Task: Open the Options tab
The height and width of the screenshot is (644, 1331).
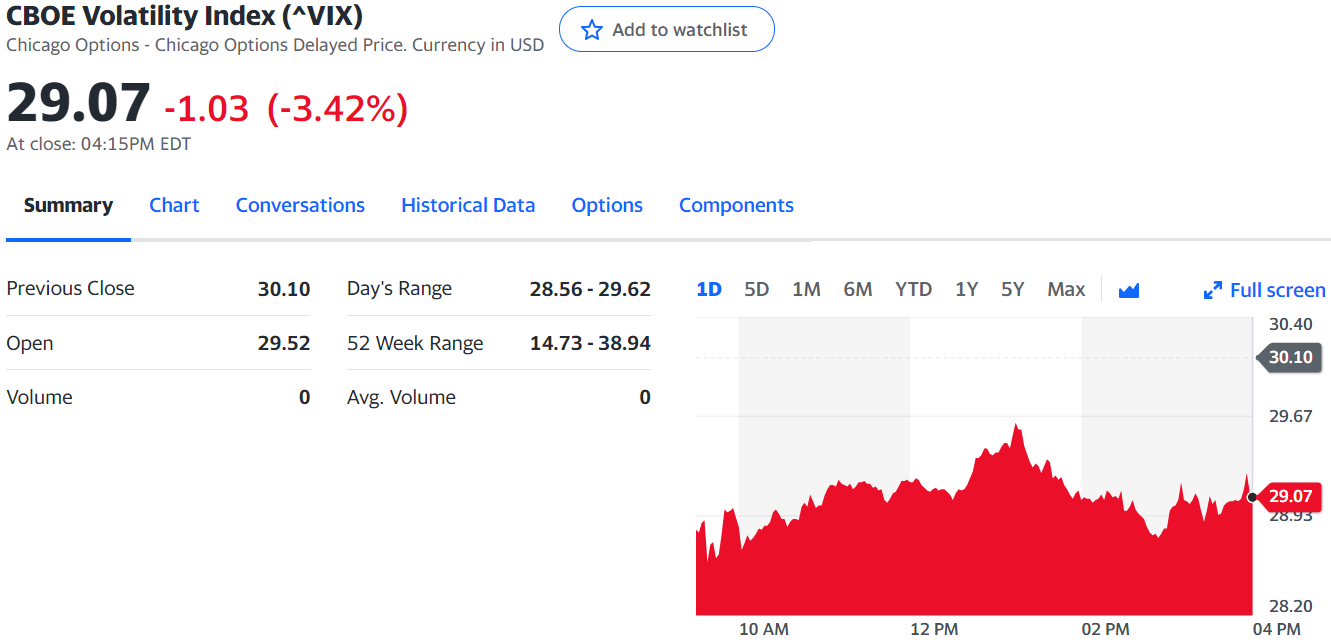Action: (607, 205)
